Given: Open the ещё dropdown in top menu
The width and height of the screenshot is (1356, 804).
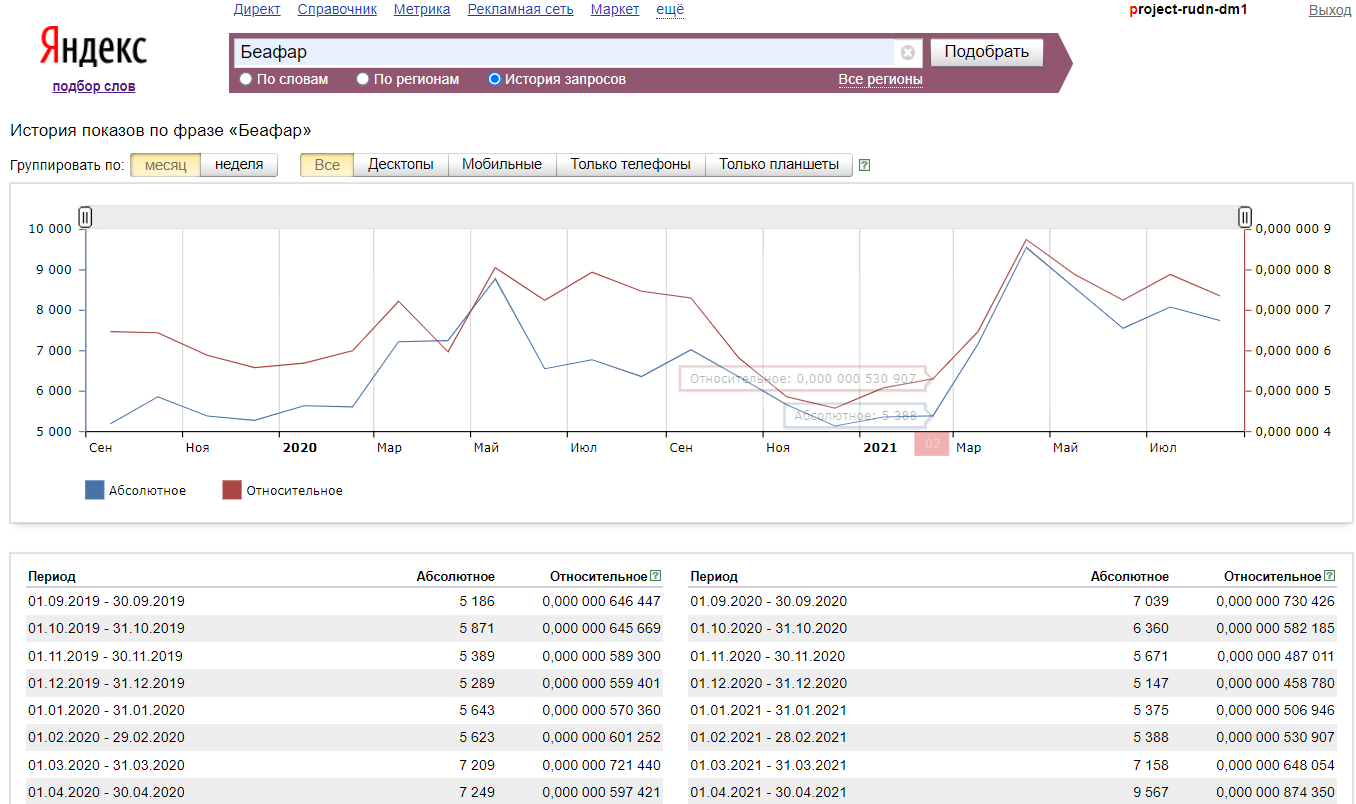Looking at the screenshot, I should (x=670, y=10).
